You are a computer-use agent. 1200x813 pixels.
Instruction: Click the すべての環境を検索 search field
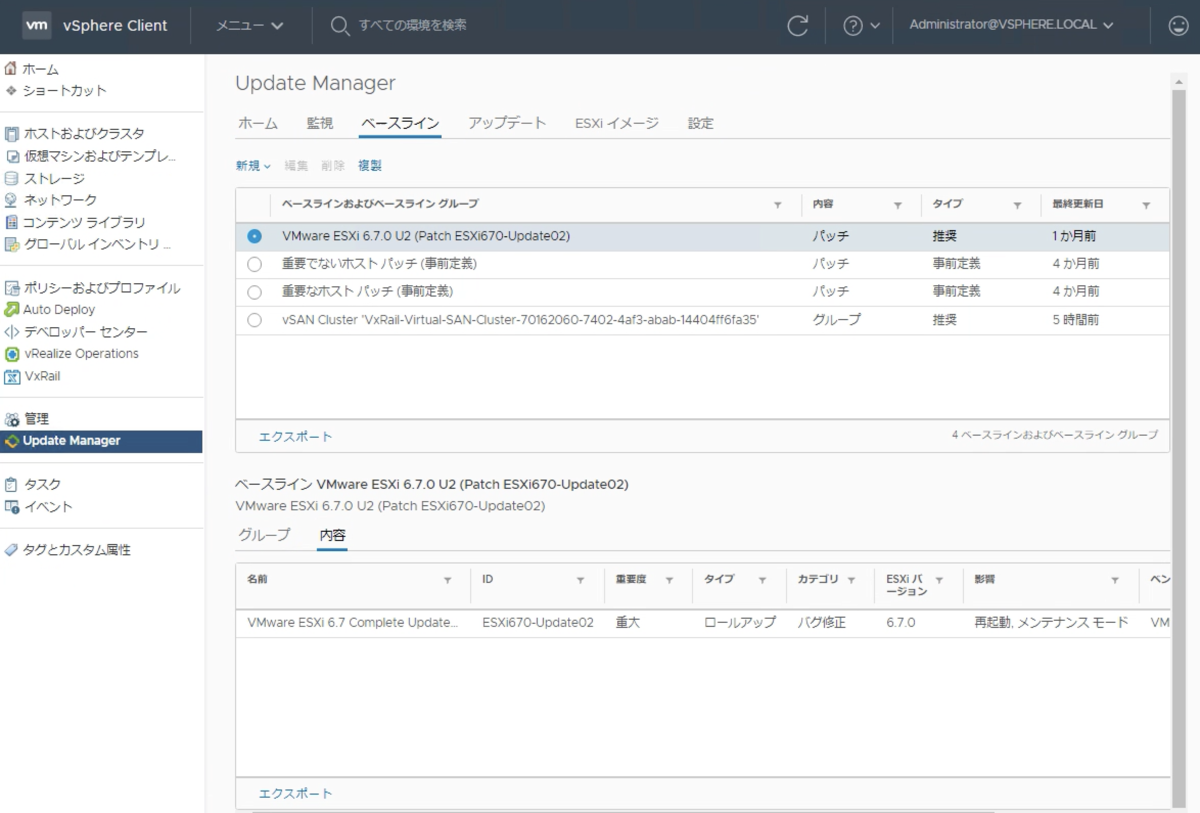coord(412,25)
